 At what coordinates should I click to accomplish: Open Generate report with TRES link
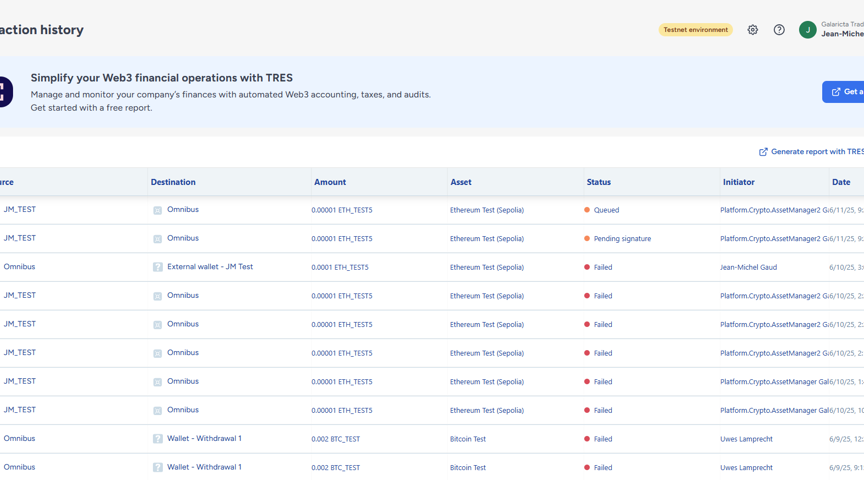tap(816, 152)
